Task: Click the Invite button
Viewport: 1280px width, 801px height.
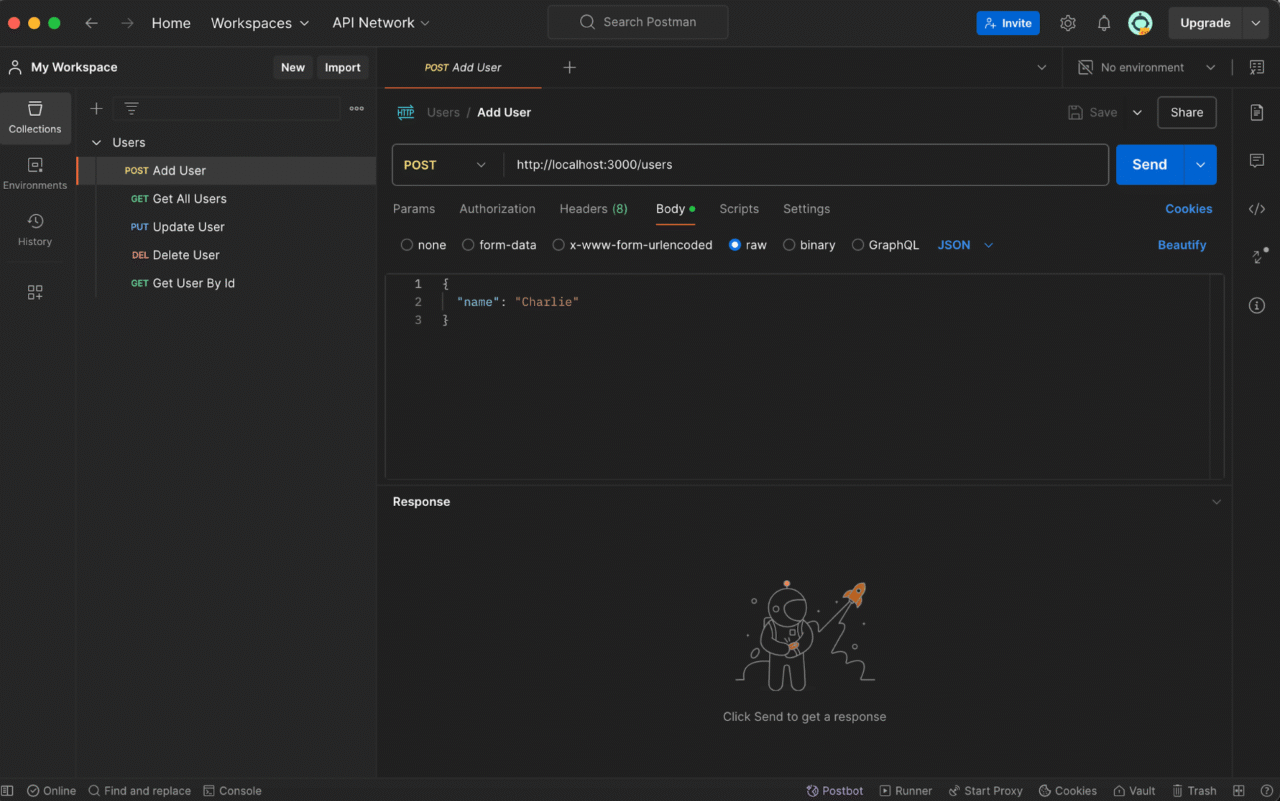Action: (1008, 23)
